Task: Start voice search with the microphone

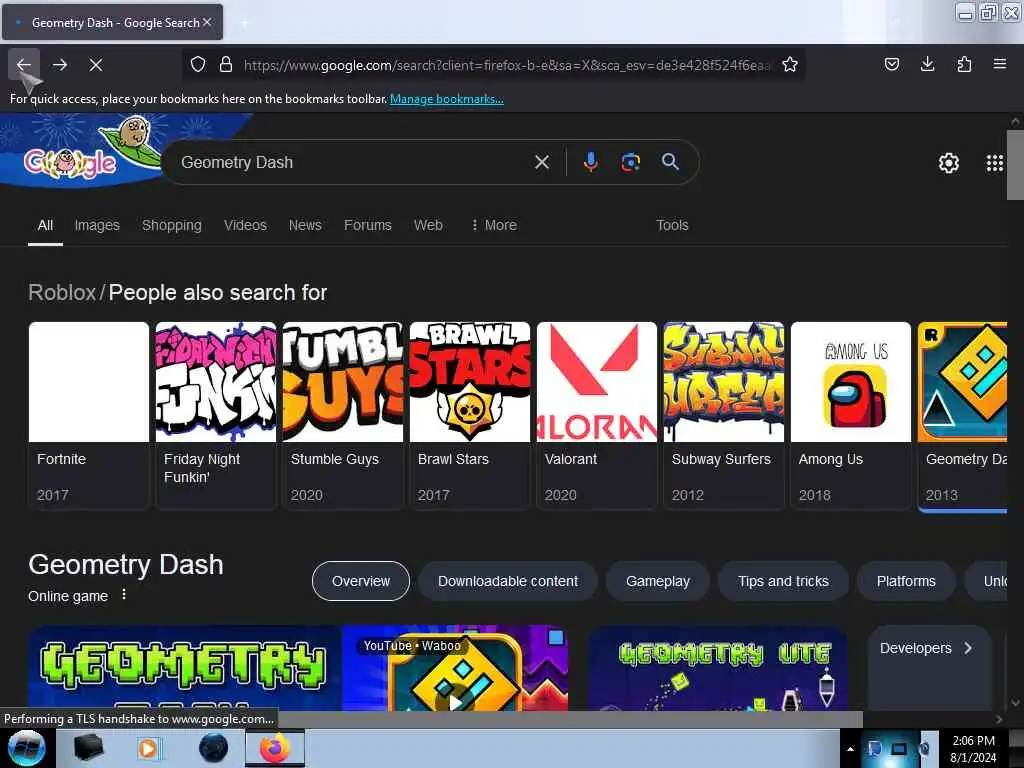Action: coord(590,162)
